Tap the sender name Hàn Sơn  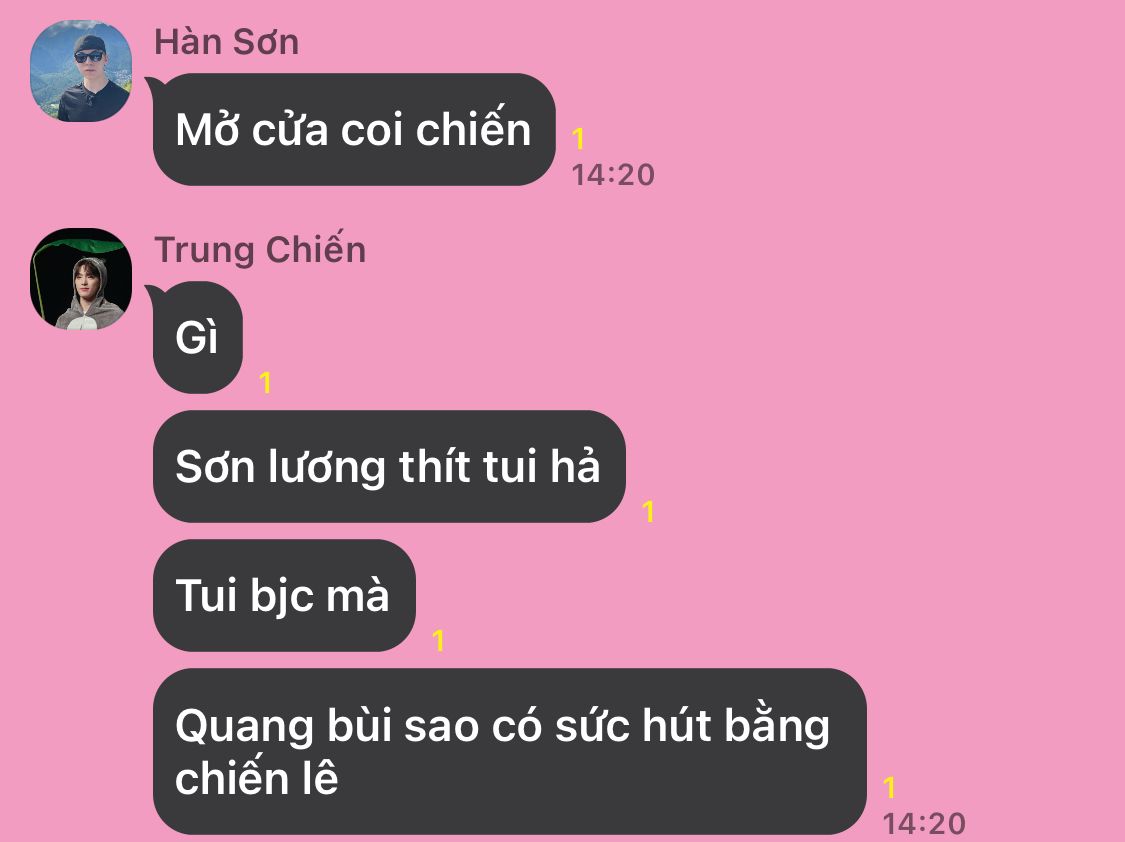[x=227, y=42]
